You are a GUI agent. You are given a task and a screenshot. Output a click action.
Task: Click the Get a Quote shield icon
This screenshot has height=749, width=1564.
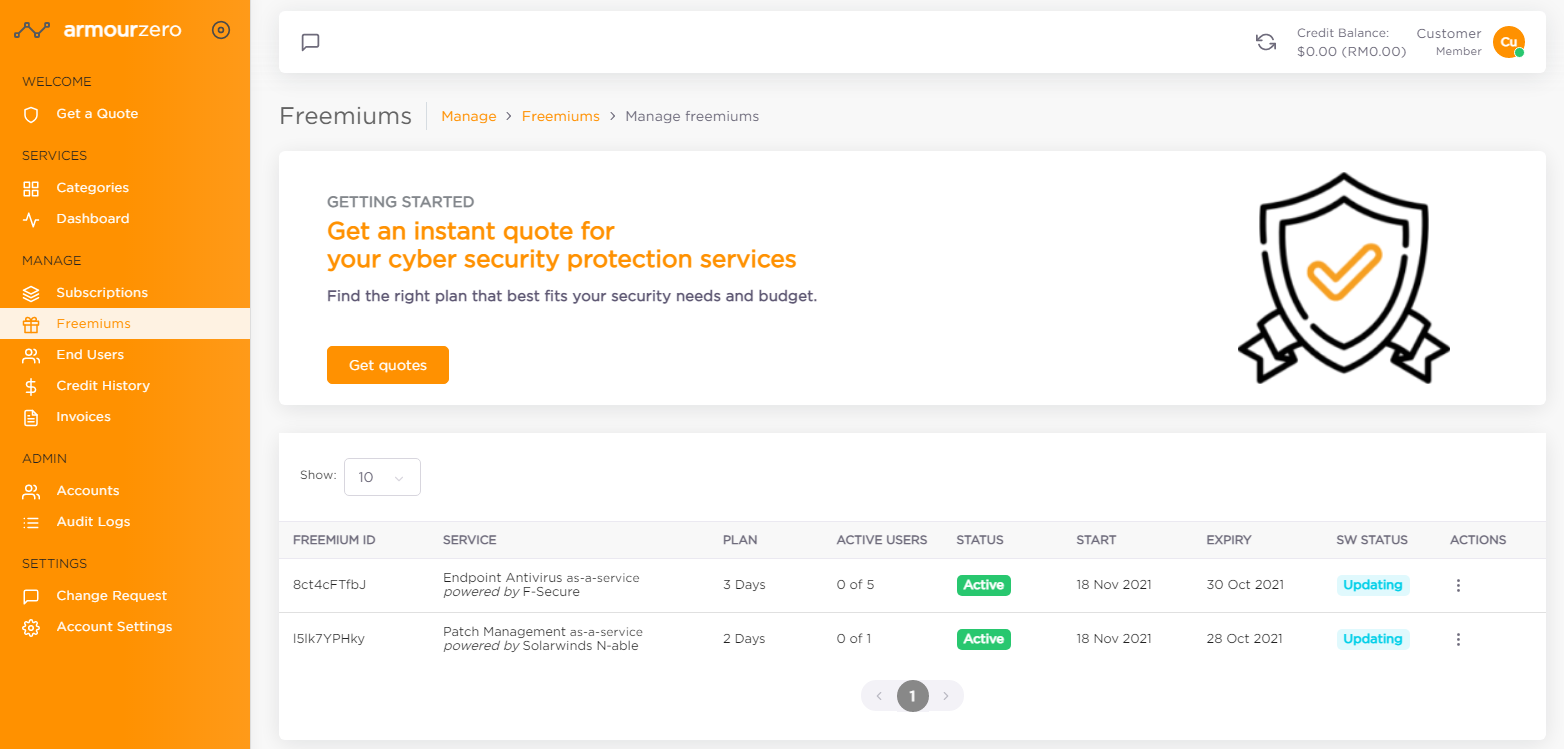(31, 114)
